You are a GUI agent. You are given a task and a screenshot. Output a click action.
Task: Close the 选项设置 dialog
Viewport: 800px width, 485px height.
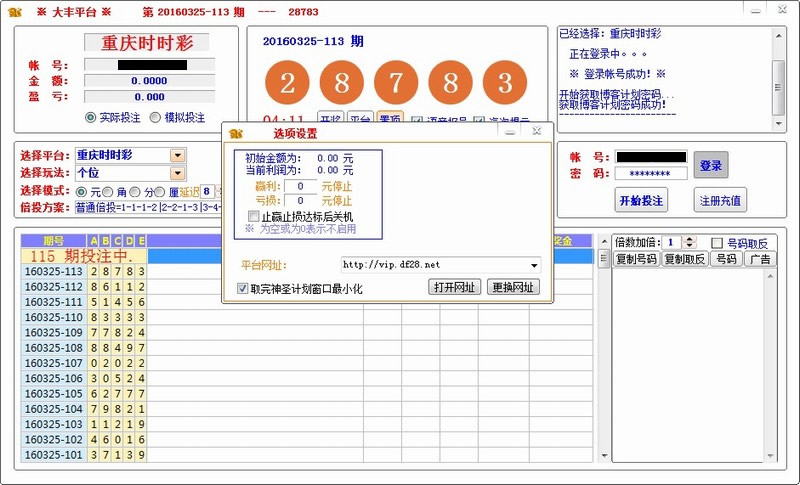(537, 131)
